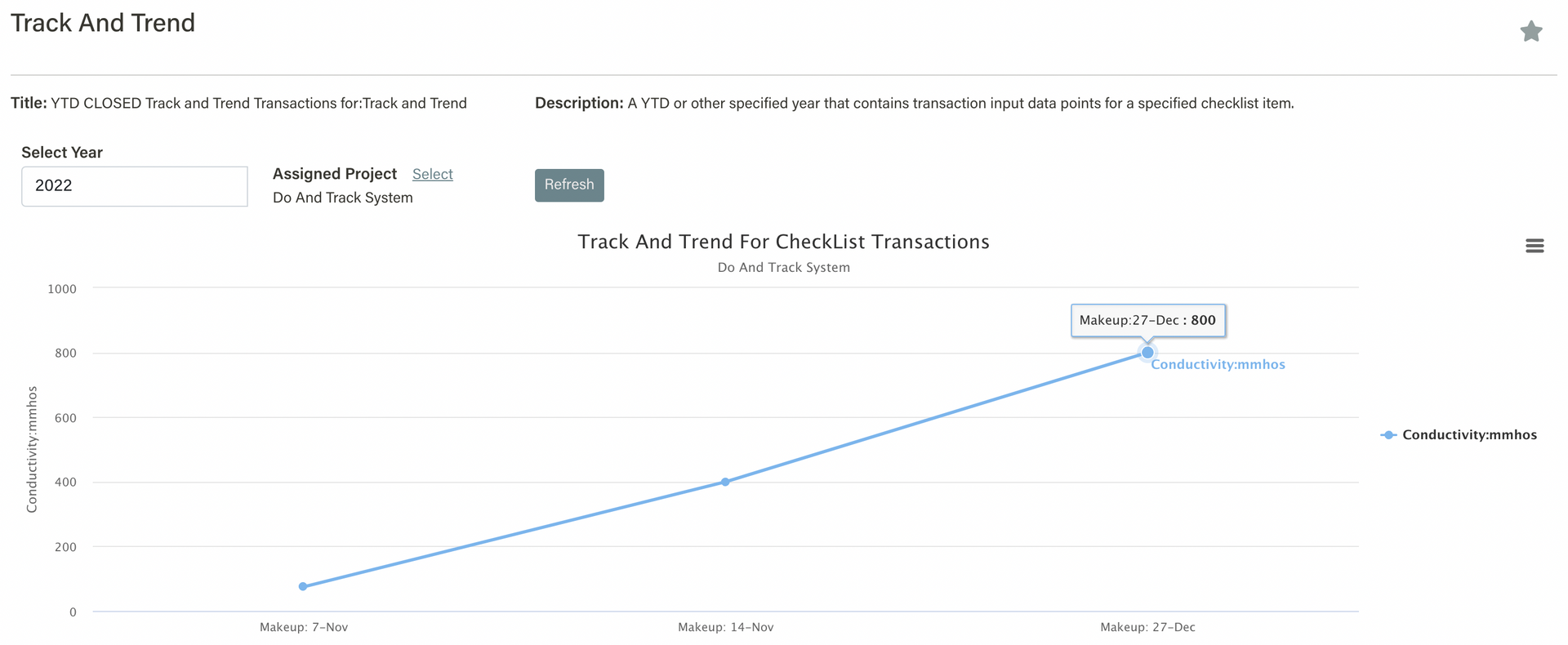
Task: Hide the Conductivity:mmhos line by clicking its legend entry
Action: click(1468, 434)
